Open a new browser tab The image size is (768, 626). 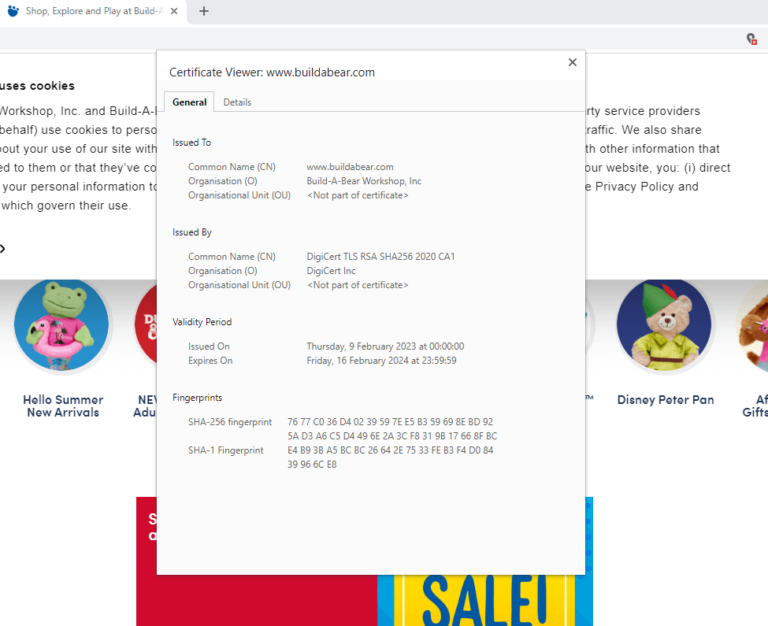pos(204,11)
